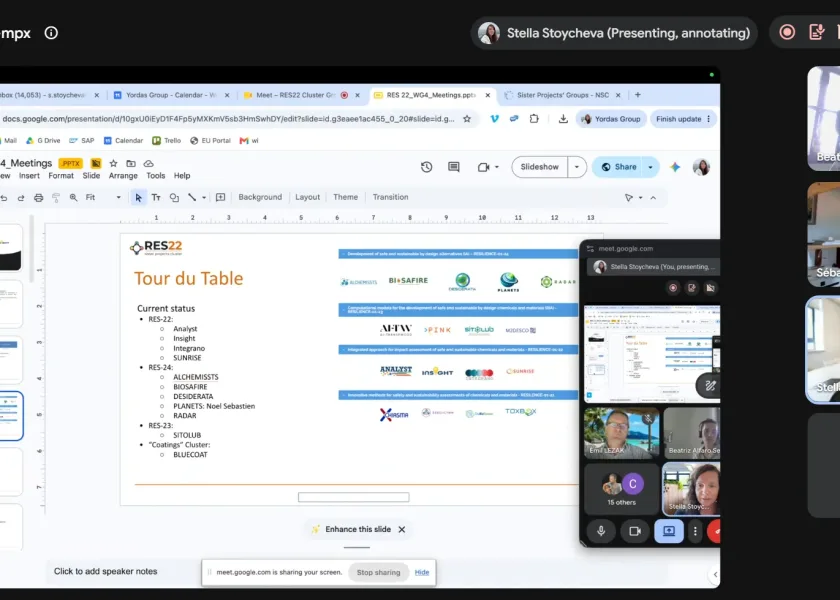Click Stop sharing button
Screen dimensions: 840x600
[x=378, y=573]
